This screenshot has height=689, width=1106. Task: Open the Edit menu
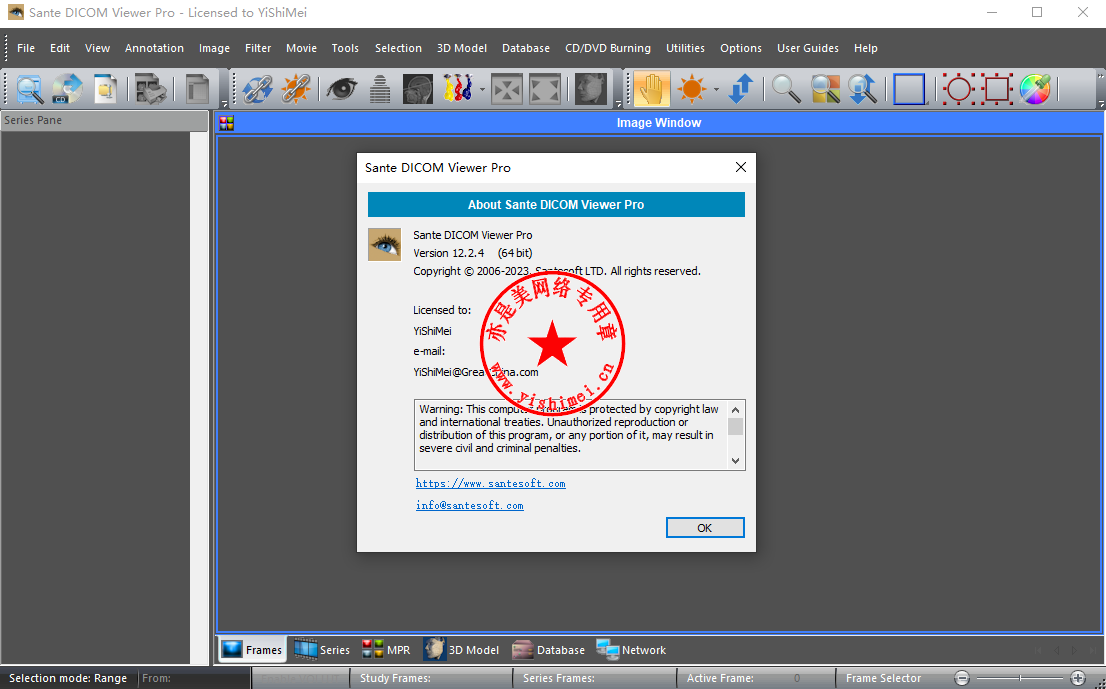pyautogui.click(x=60, y=48)
